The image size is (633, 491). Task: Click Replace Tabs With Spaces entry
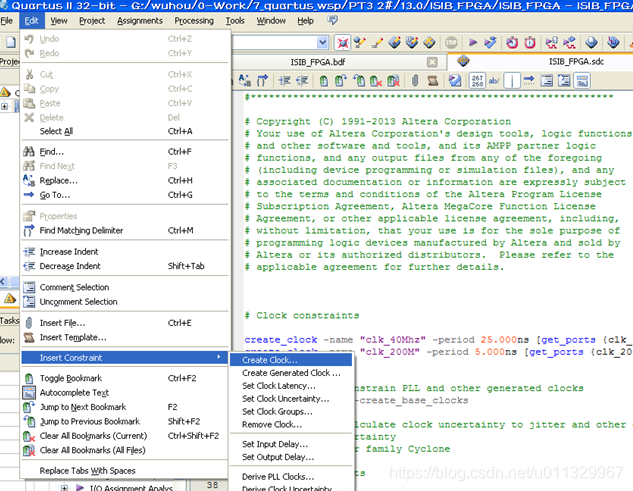pos(125,470)
